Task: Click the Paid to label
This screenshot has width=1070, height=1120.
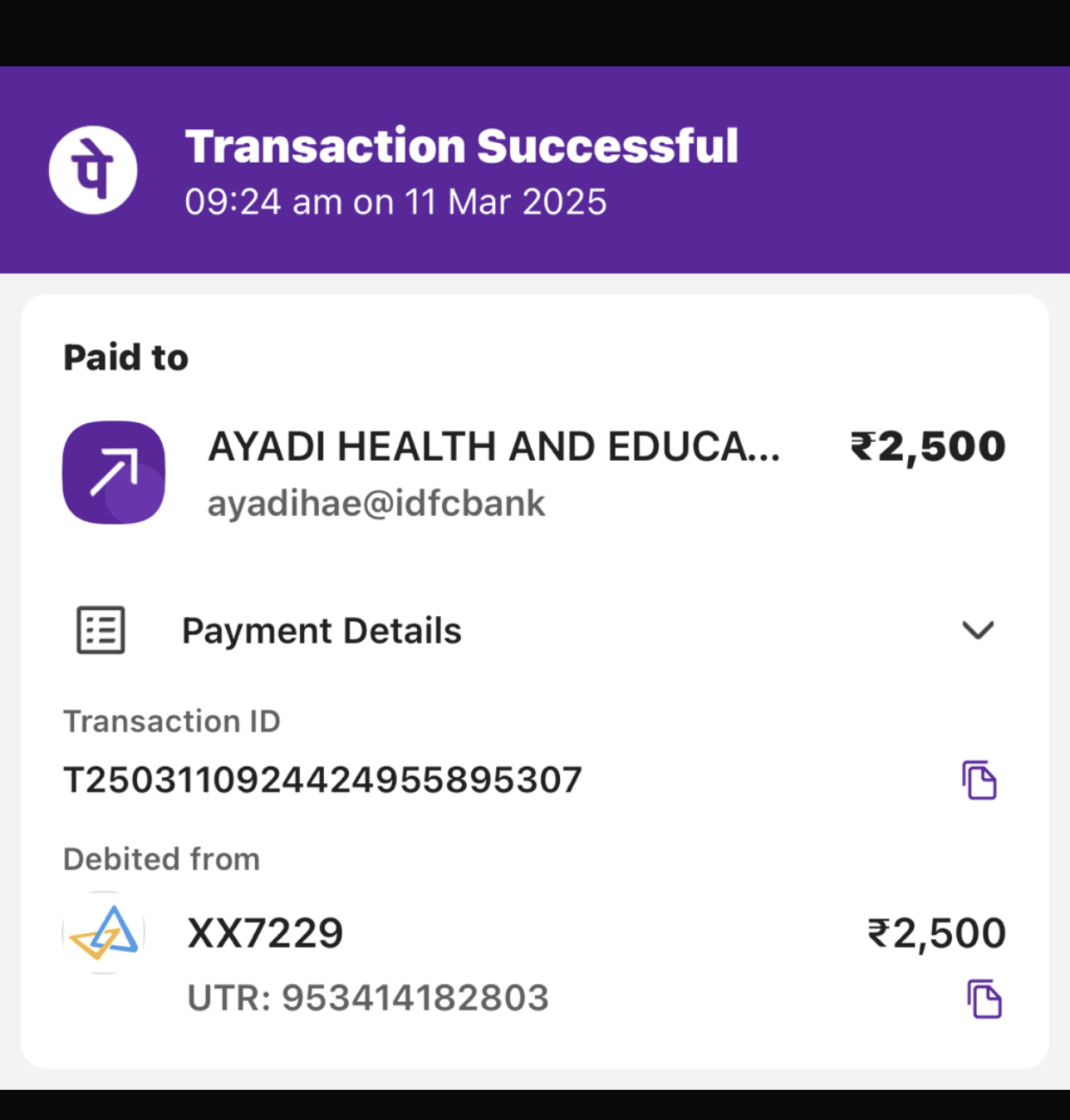Action: [x=126, y=358]
